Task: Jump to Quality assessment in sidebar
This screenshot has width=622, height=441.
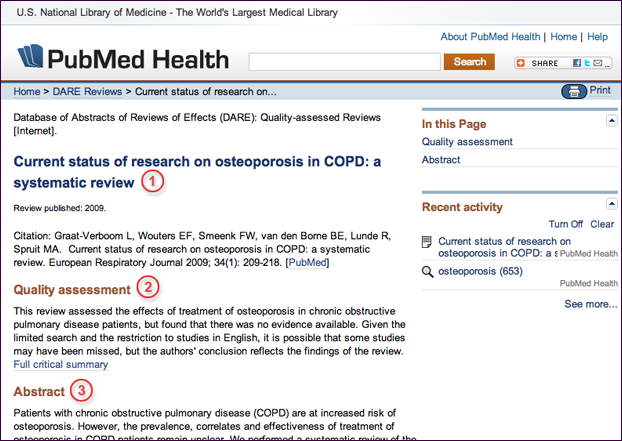Action: click(467, 142)
